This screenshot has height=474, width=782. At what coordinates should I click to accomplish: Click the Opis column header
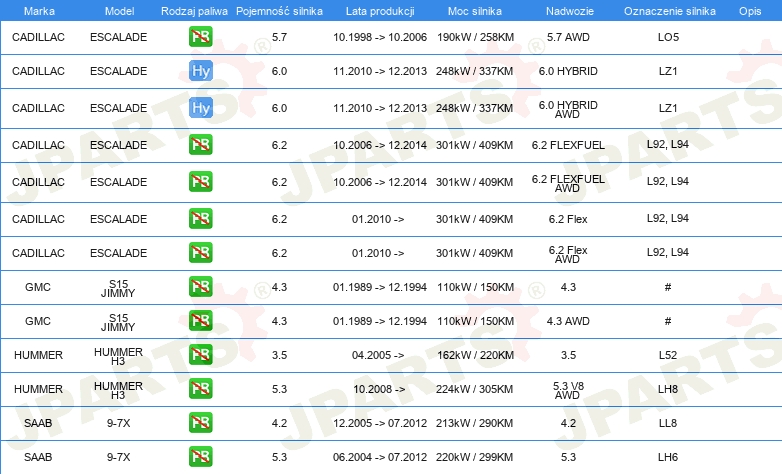coord(750,11)
